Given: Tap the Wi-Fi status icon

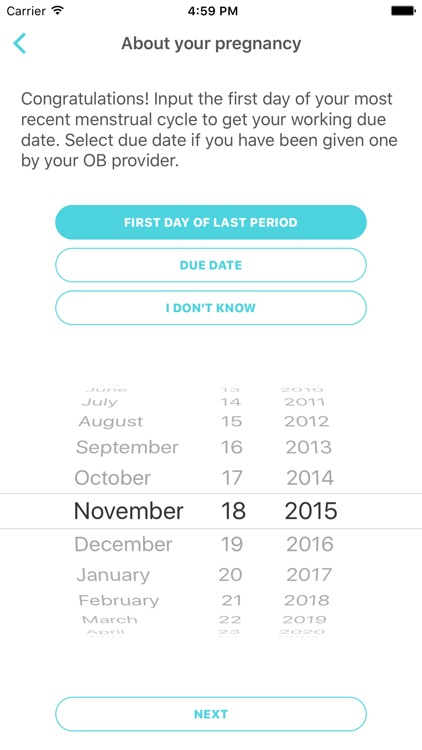Looking at the screenshot, I should (58, 11).
